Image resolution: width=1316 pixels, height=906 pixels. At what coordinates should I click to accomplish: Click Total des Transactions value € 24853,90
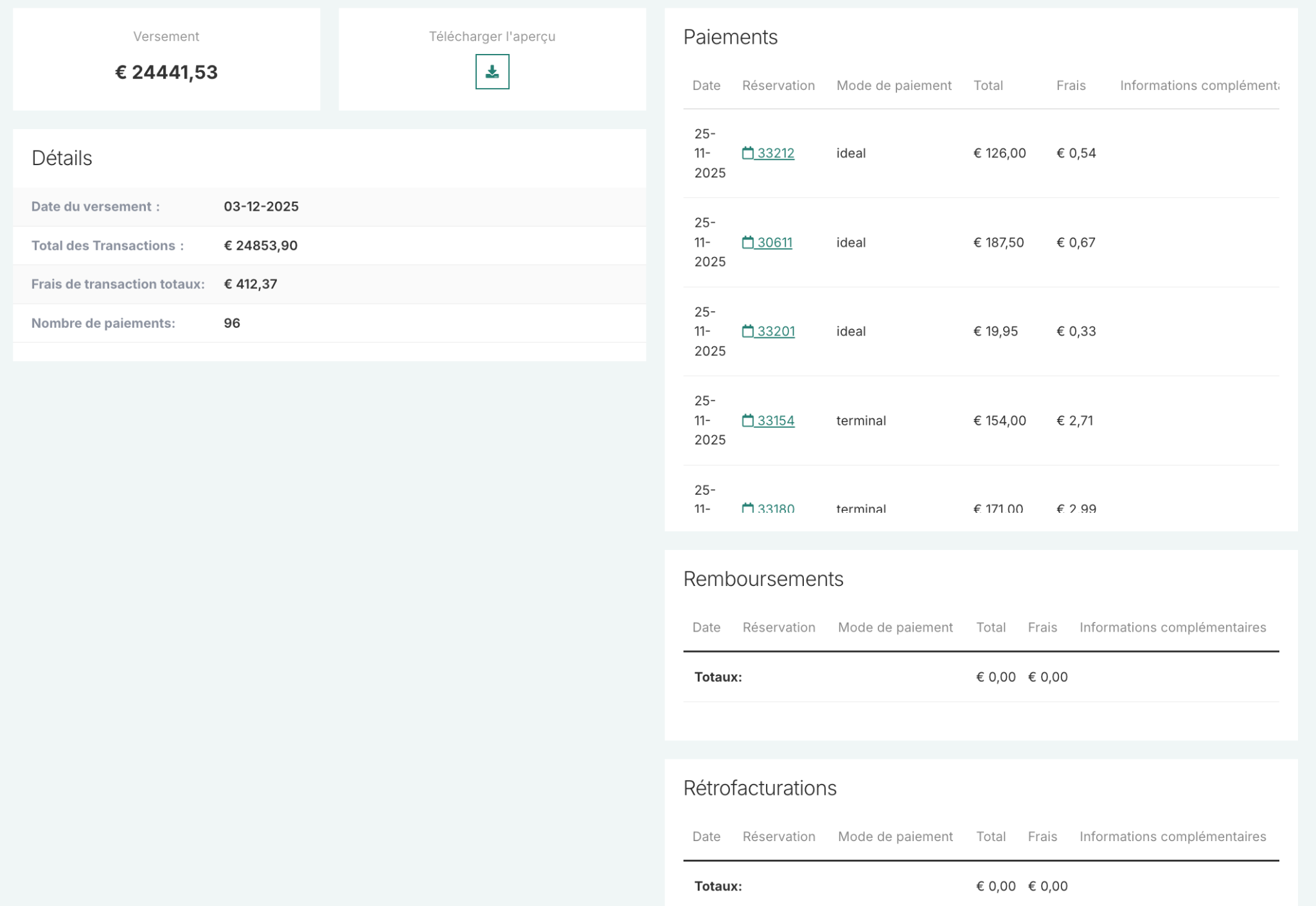tap(260, 245)
